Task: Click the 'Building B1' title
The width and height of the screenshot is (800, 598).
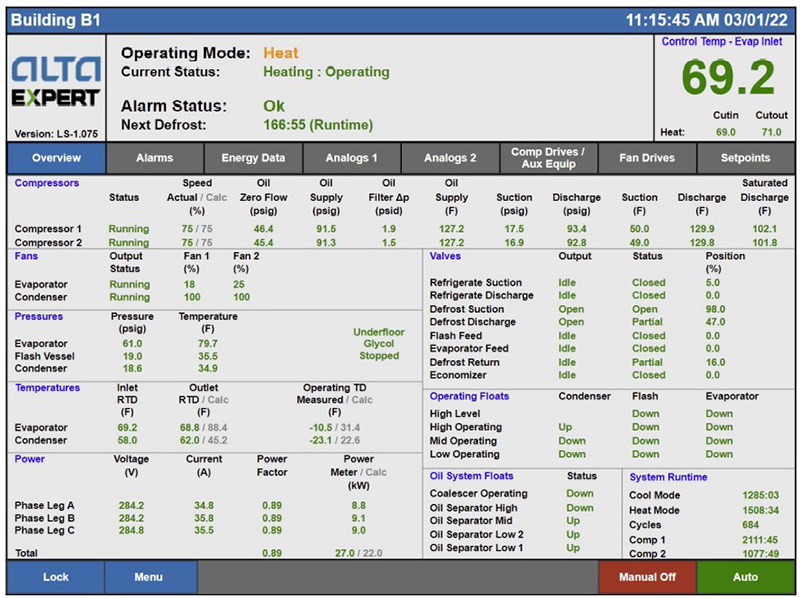Action: pos(56,20)
